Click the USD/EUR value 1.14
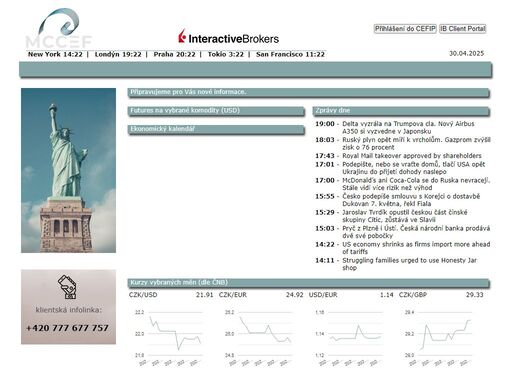 387,295
